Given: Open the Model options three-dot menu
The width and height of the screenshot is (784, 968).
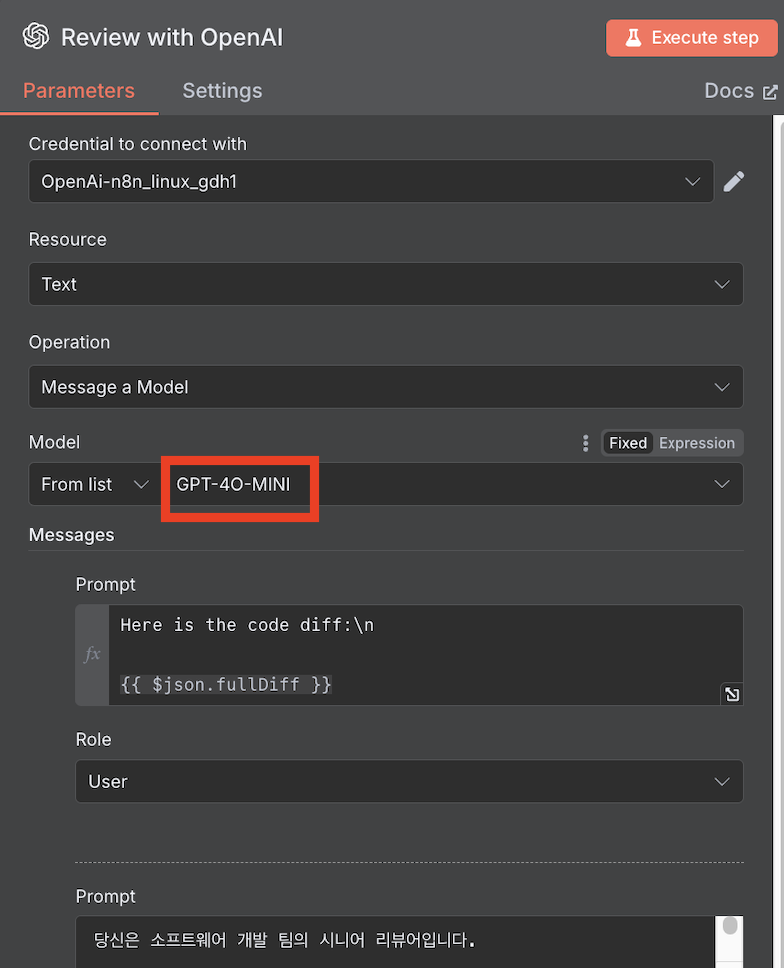Looking at the screenshot, I should [585, 443].
